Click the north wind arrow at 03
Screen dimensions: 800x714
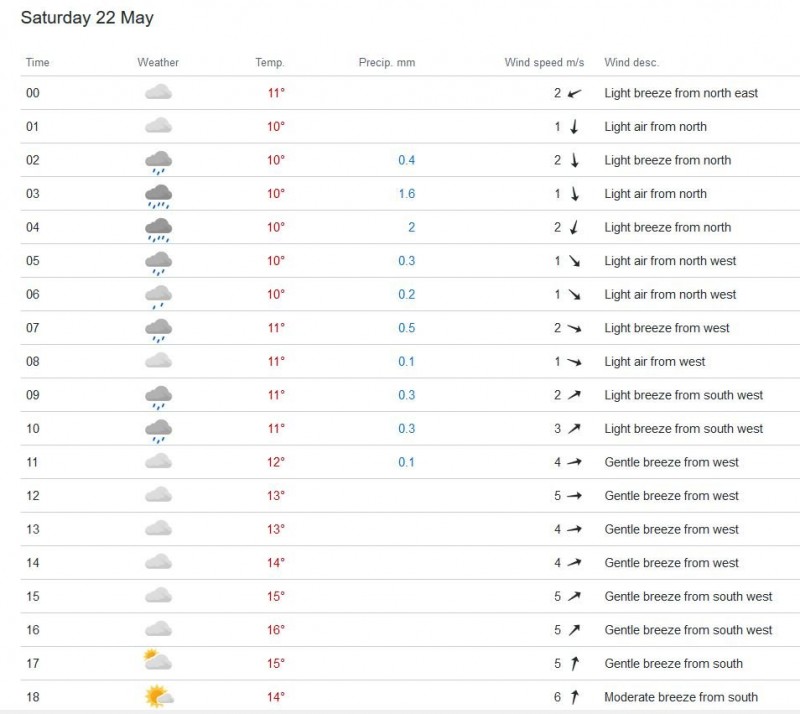(574, 194)
